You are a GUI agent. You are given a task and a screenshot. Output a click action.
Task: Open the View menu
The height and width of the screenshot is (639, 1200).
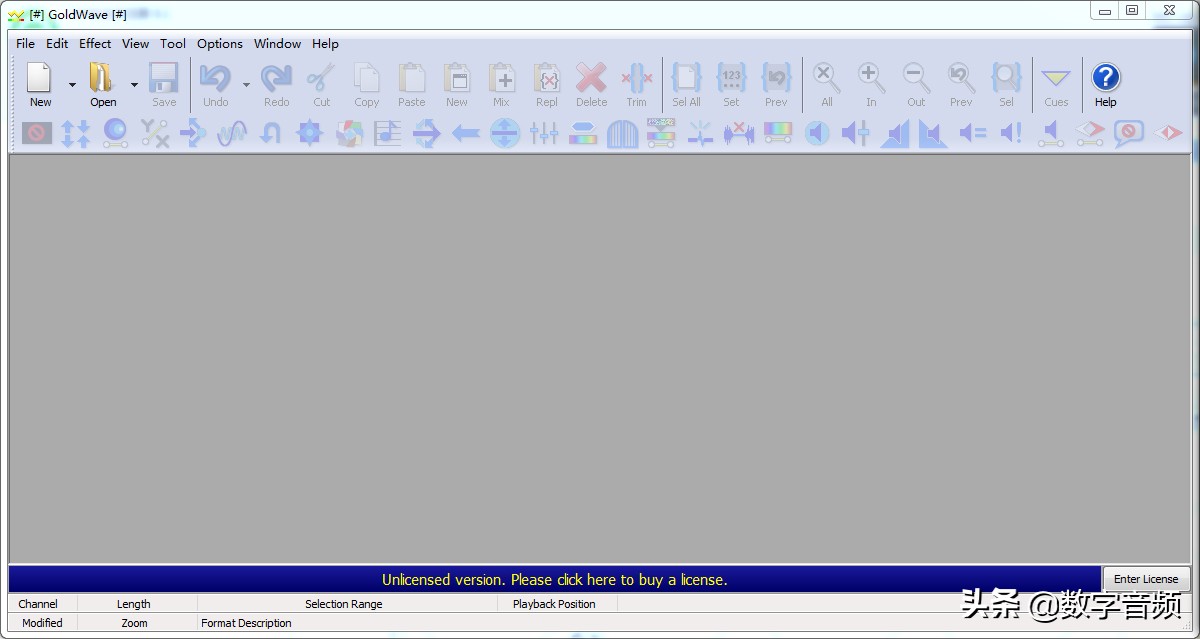point(135,44)
